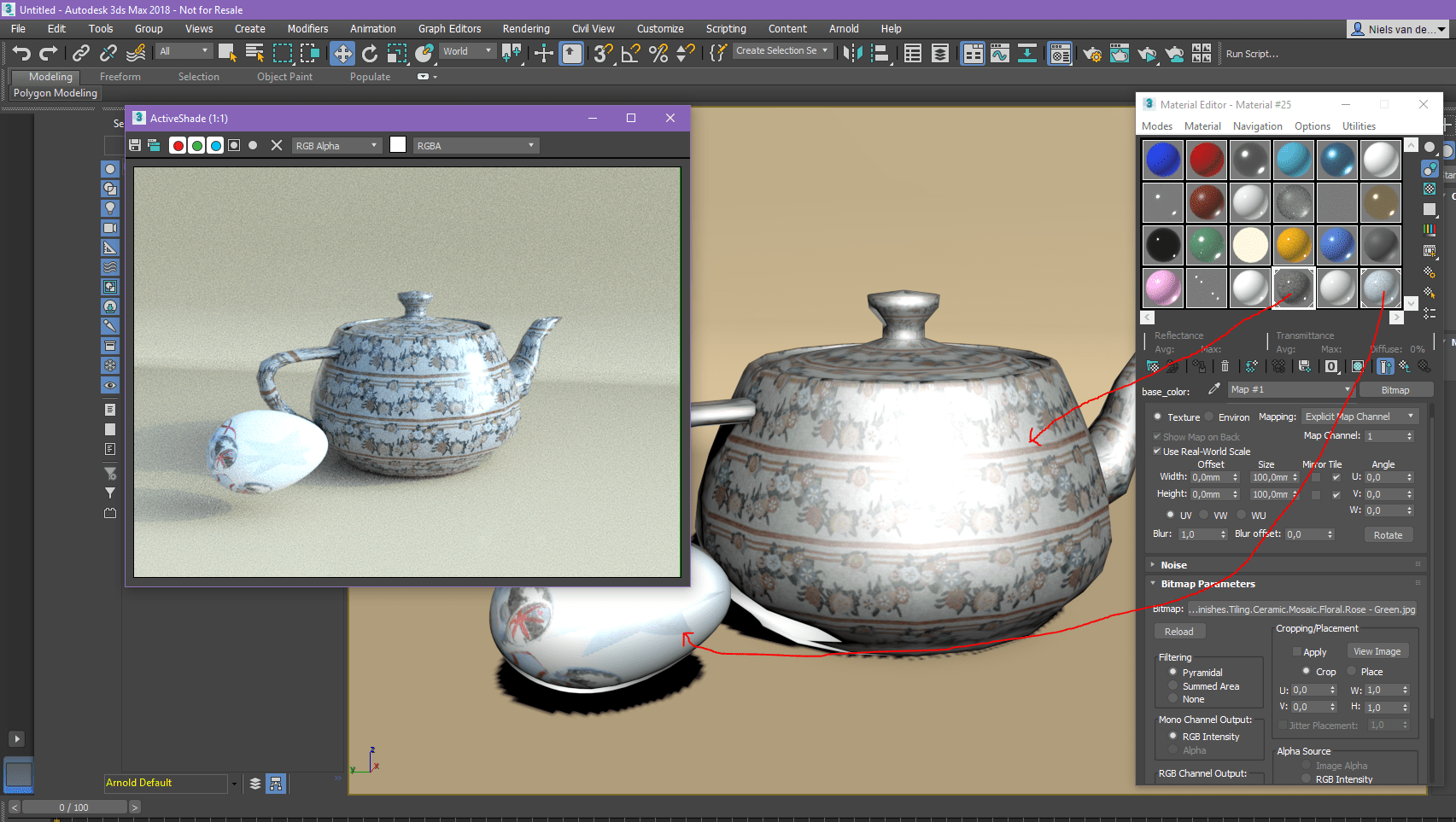Screen dimensions: 1456x822
Task: Open the Curve Editor toolbar icon
Action: pyautogui.click(x=999, y=54)
